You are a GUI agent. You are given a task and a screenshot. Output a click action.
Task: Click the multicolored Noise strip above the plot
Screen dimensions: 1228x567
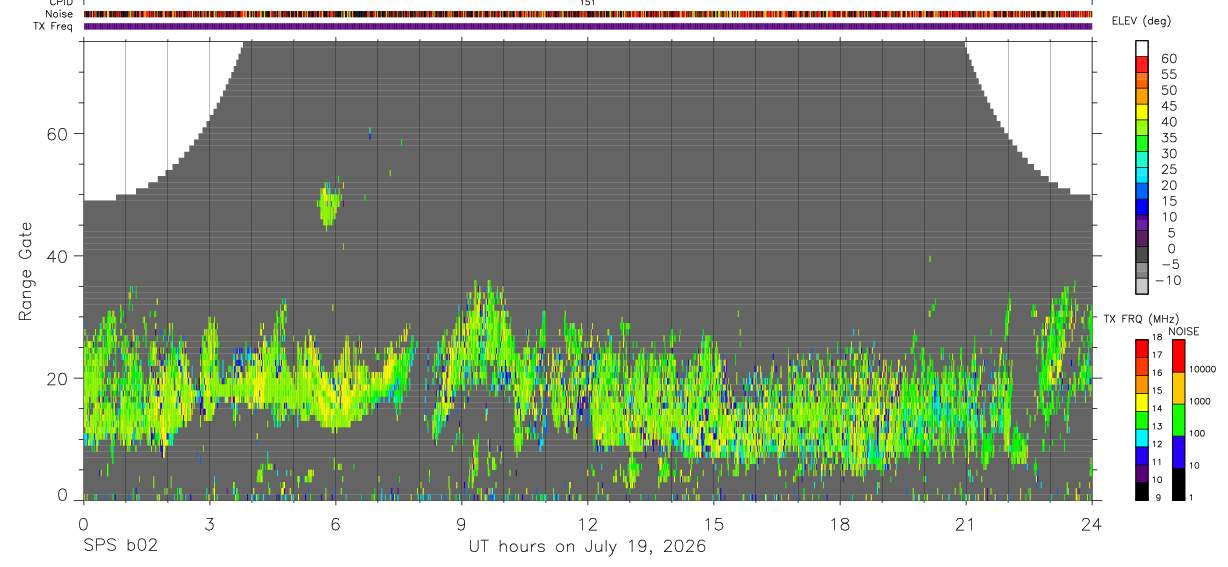tap(588, 14)
